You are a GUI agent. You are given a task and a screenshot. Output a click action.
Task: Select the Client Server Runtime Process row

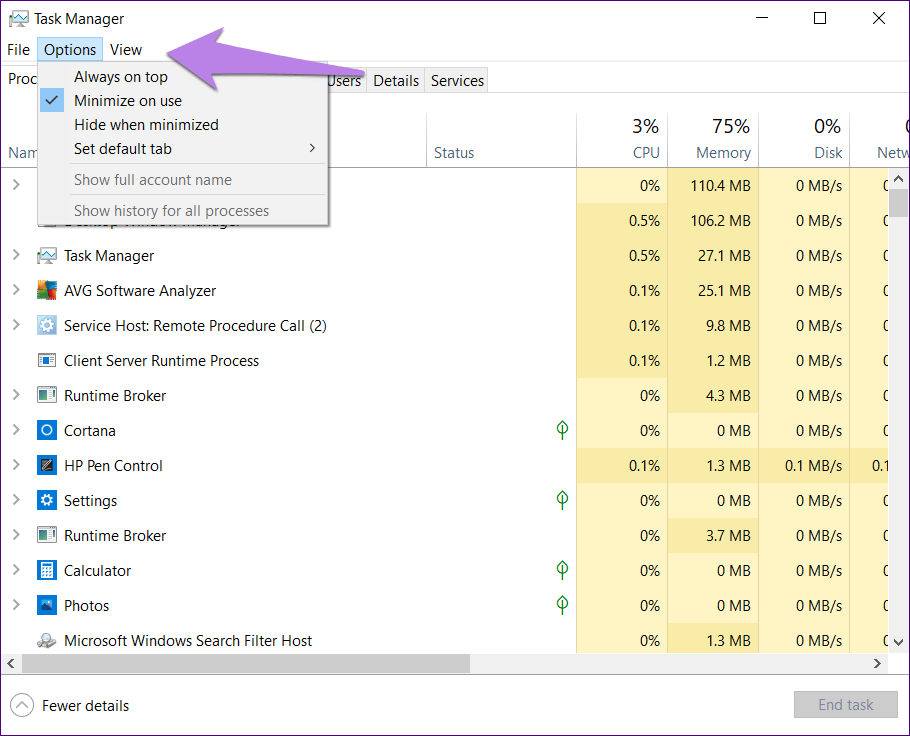coord(444,360)
